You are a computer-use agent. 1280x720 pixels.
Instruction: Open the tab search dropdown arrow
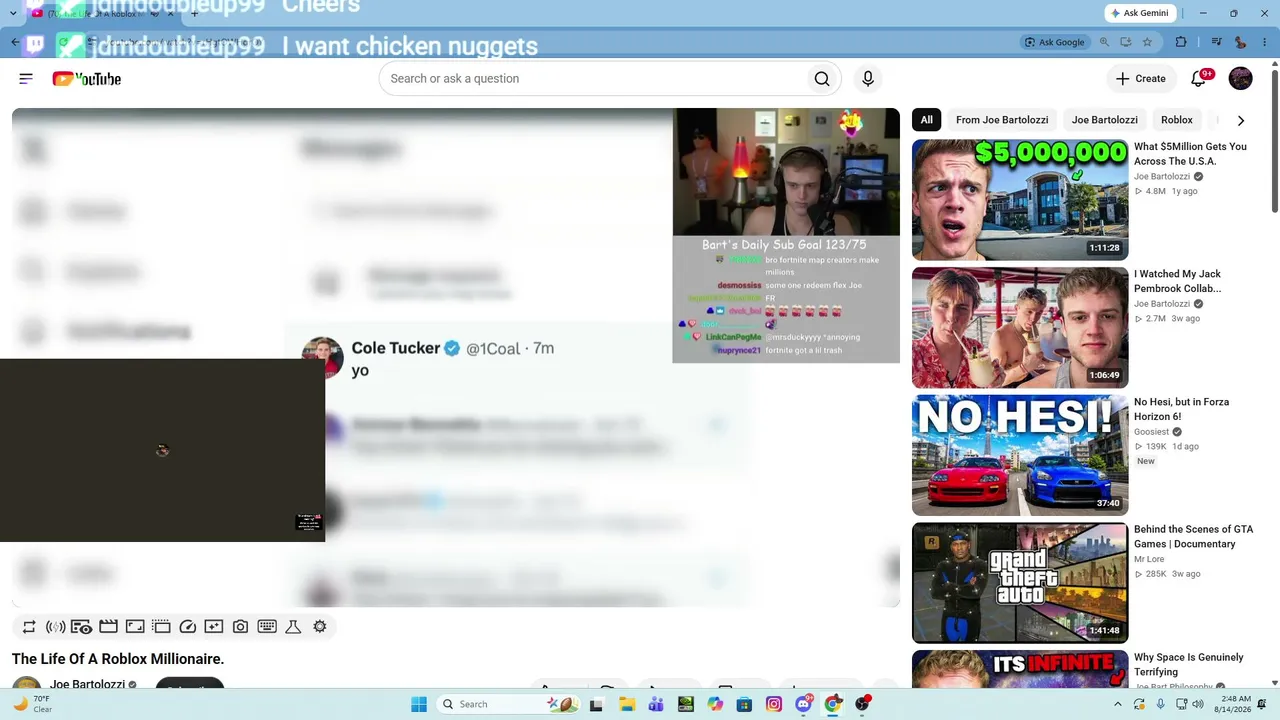[13, 14]
